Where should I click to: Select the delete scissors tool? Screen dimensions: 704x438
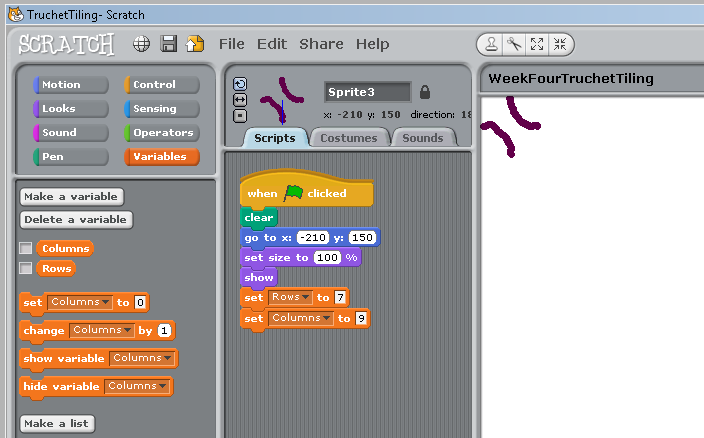515,44
